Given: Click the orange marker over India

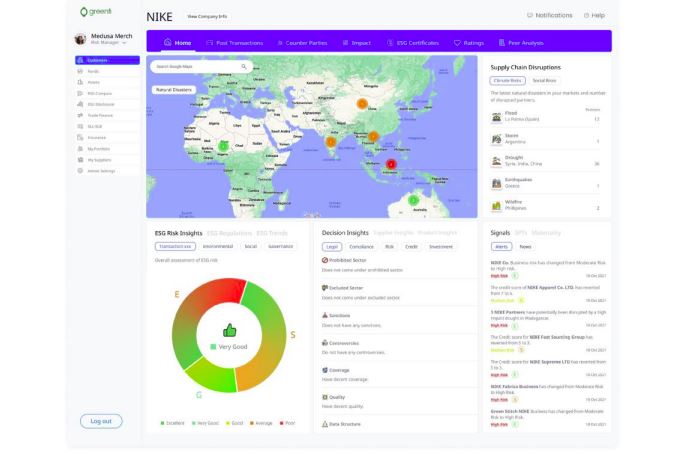Looking at the screenshot, I should click(331, 142).
